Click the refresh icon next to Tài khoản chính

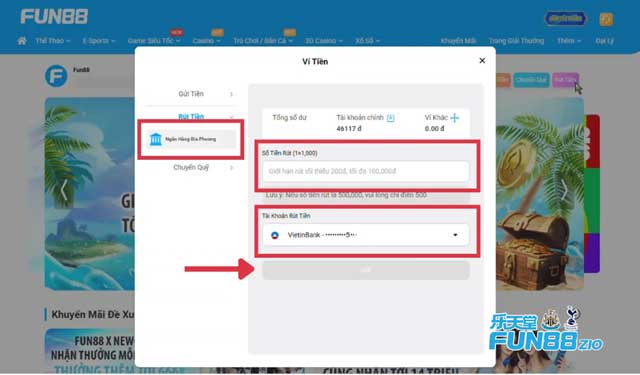coord(391,118)
